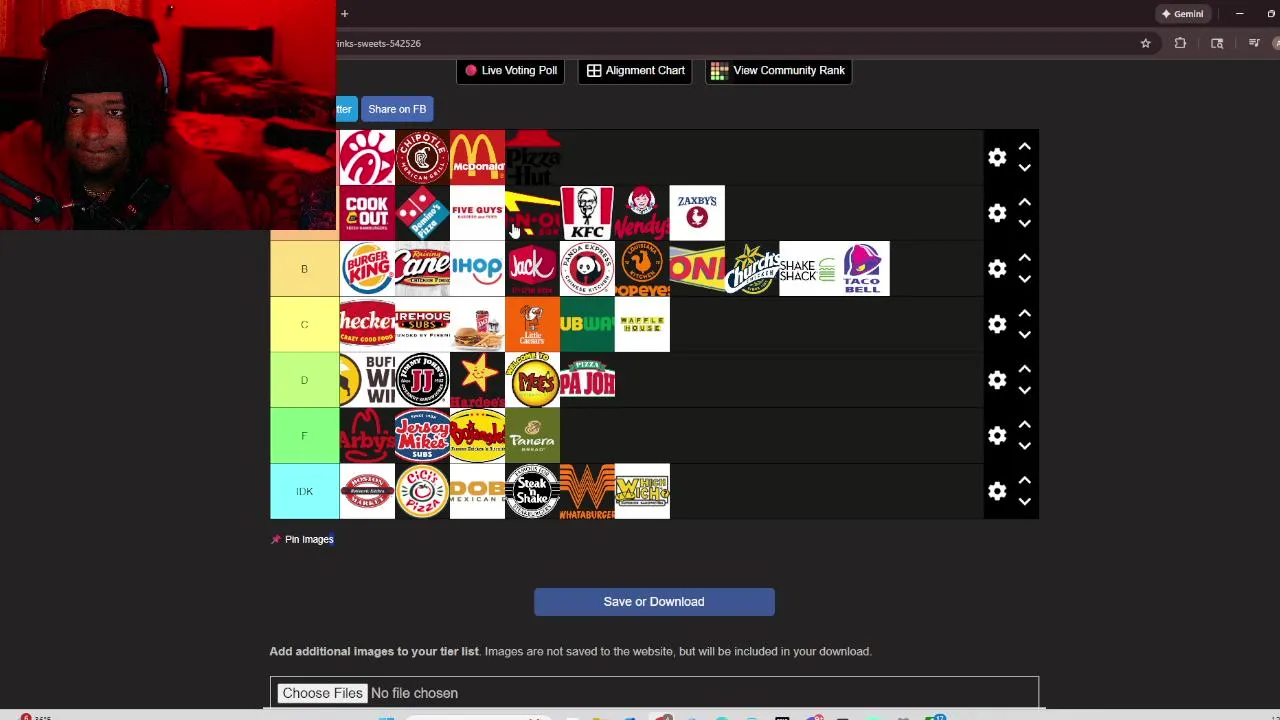Move the D tier row down
Viewport: 1280px width, 720px height.
[x=1024, y=391]
